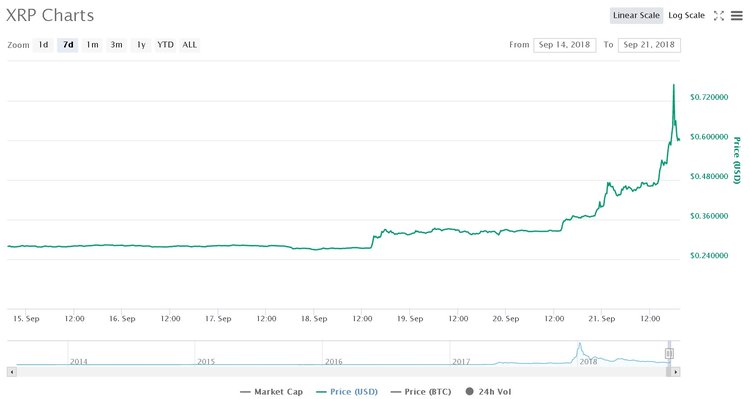750x399 pixels.
Task: Set zoom to 1m
Action: (x=92, y=44)
